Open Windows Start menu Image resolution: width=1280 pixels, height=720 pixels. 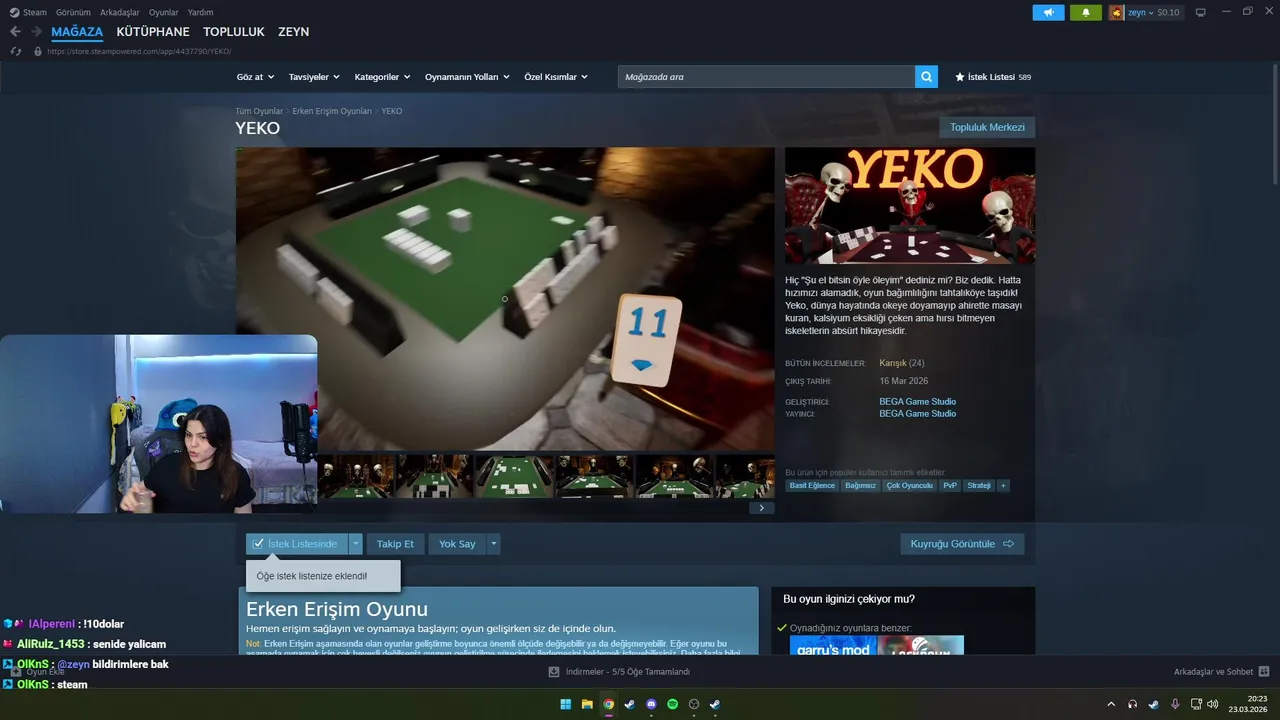pyautogui.click(x=566, y=704)
